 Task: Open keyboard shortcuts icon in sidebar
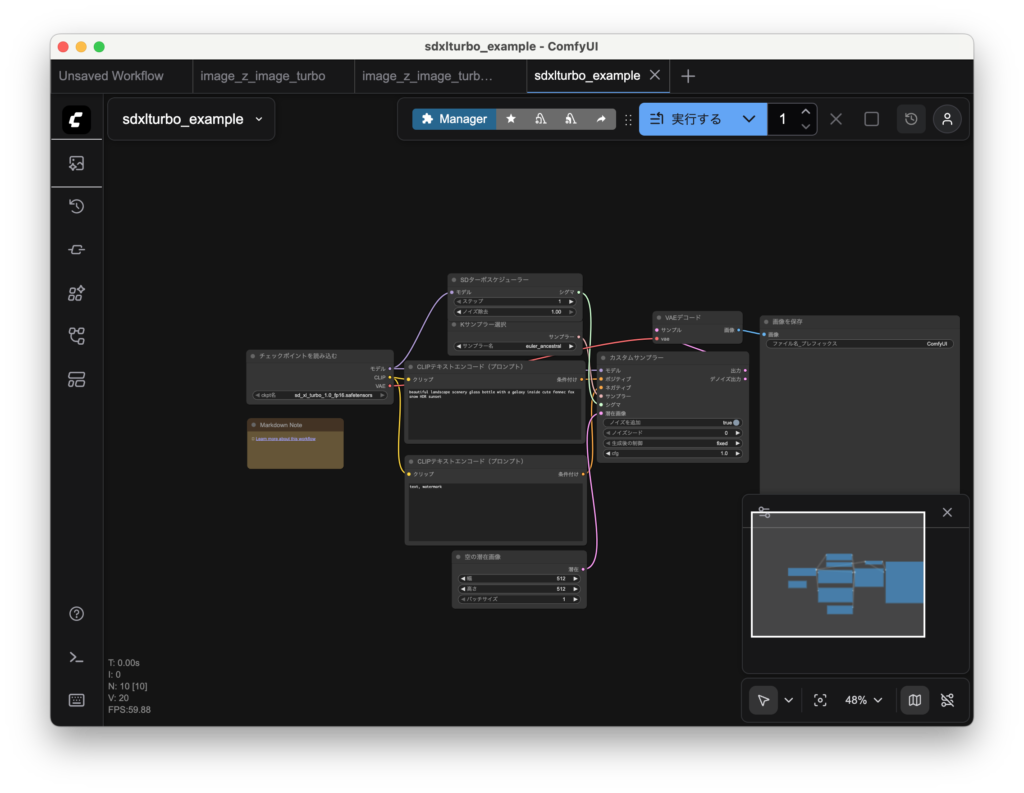(76, 700)
